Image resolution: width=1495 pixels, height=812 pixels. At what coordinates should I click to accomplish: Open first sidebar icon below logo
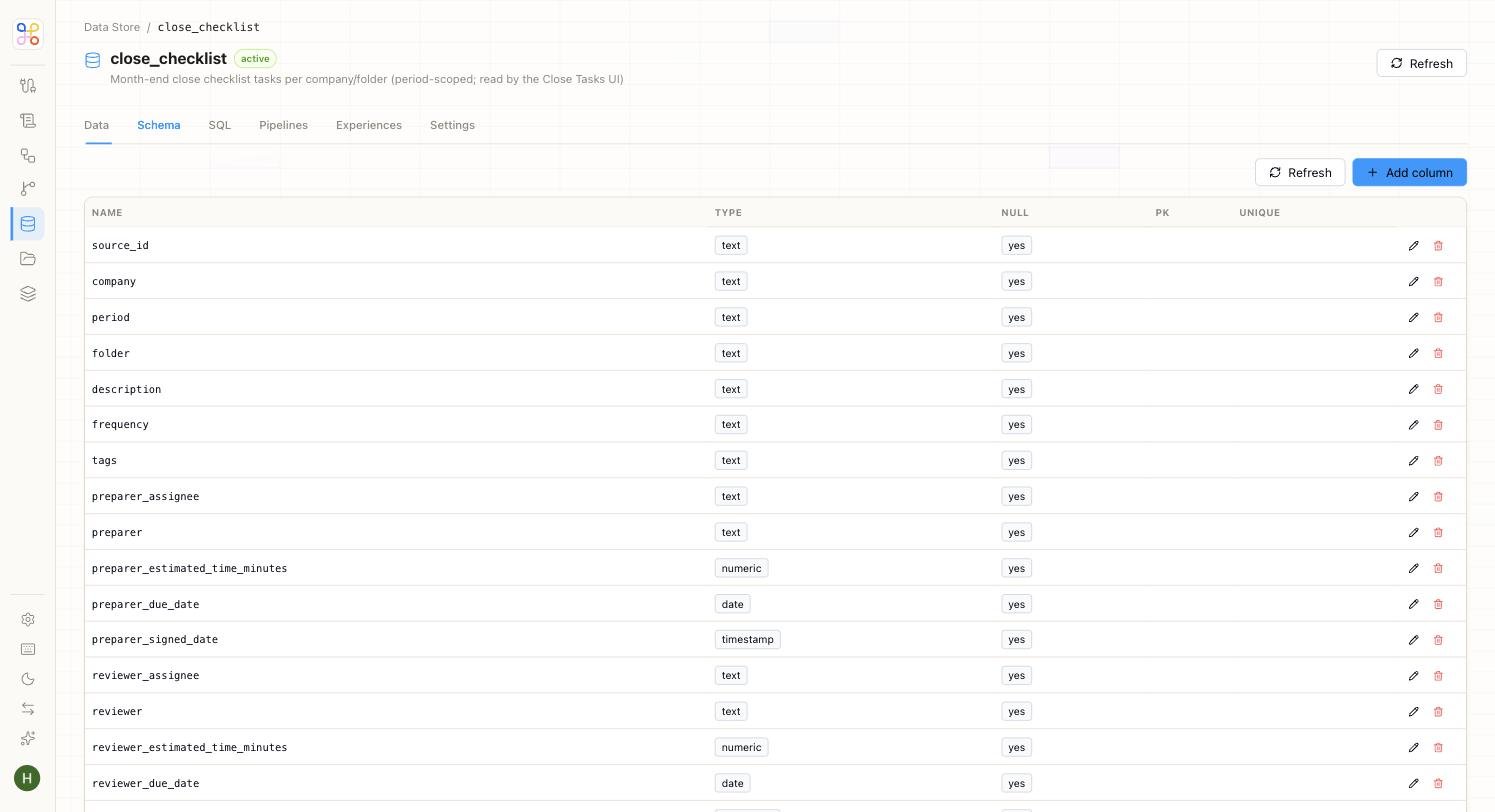28,86
